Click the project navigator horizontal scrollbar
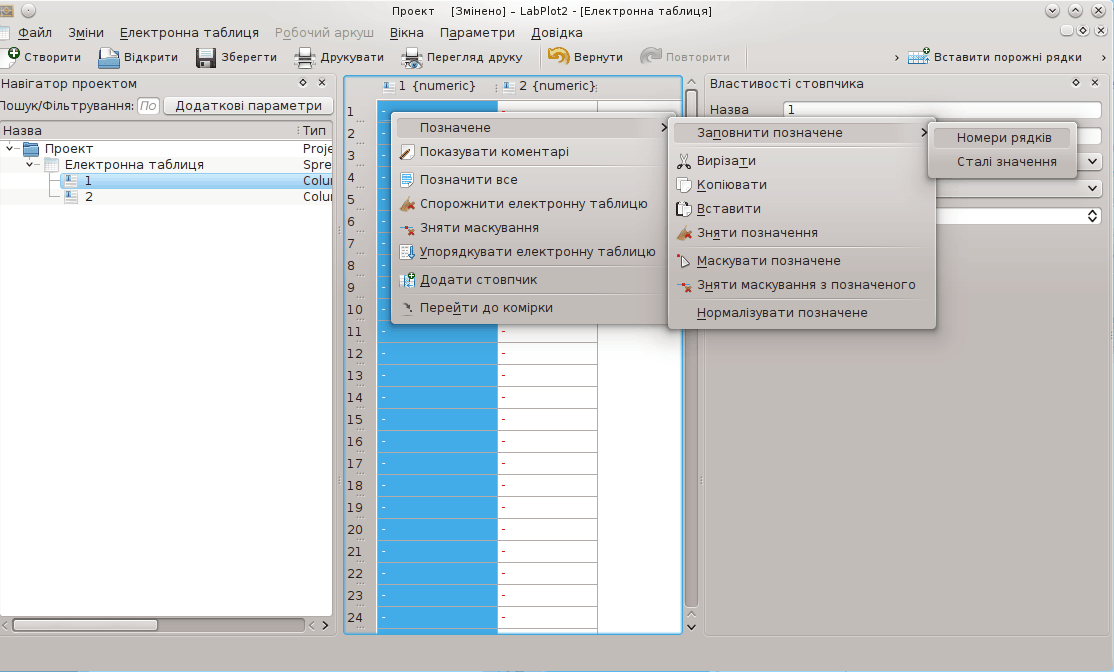 (x=85, y=625)
